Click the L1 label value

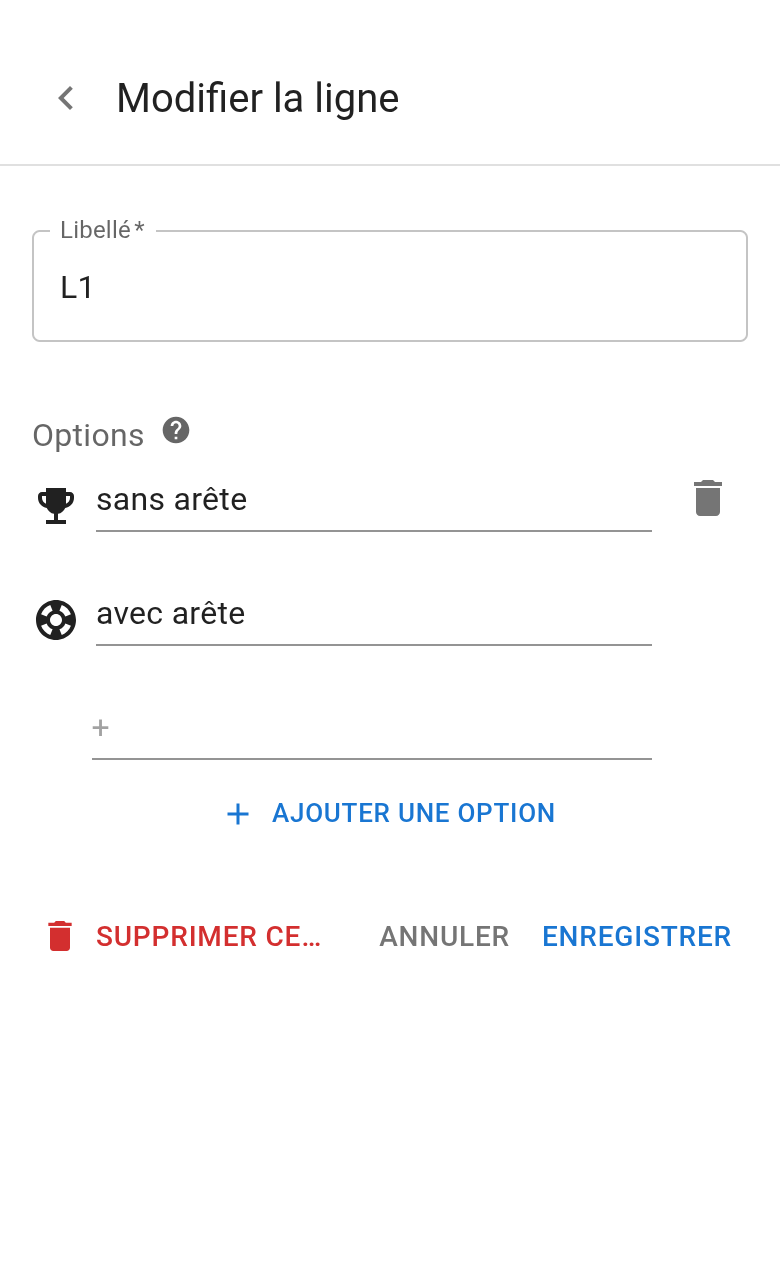(x=78, y=287)
